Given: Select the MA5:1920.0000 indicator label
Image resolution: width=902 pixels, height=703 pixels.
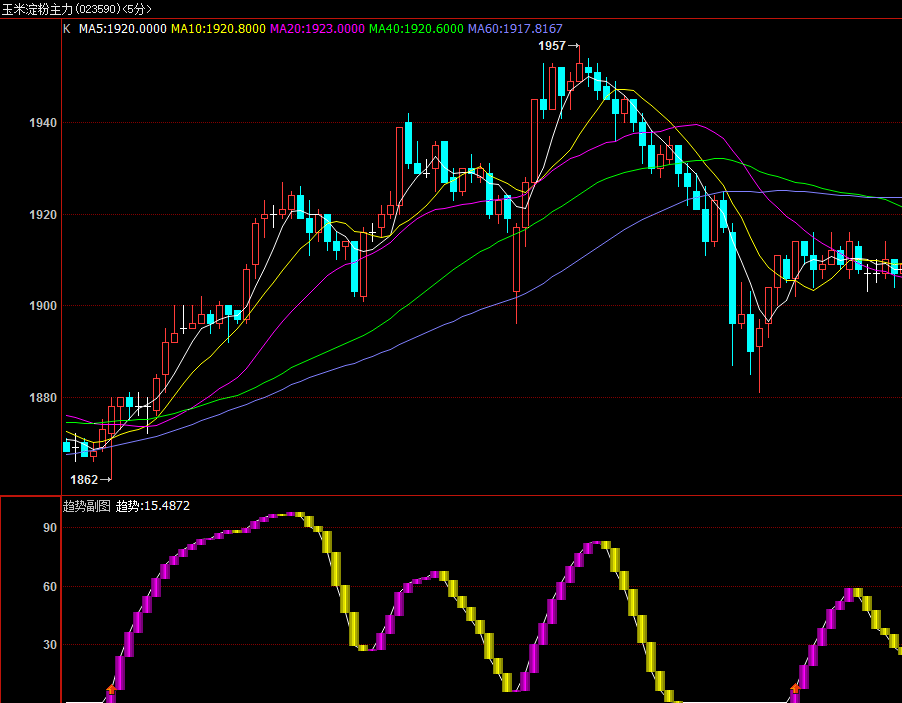Looking at the screenshot, I should pyautogui.click(x=123, y=29).
